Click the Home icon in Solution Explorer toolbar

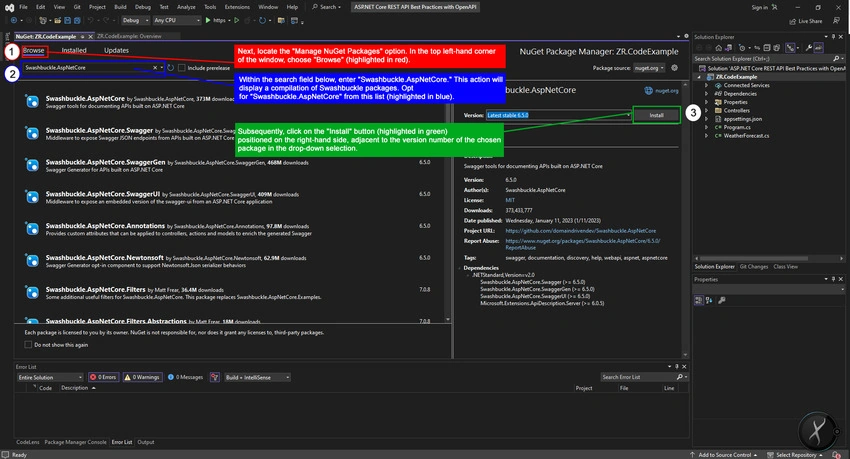(x=718, y=48)
